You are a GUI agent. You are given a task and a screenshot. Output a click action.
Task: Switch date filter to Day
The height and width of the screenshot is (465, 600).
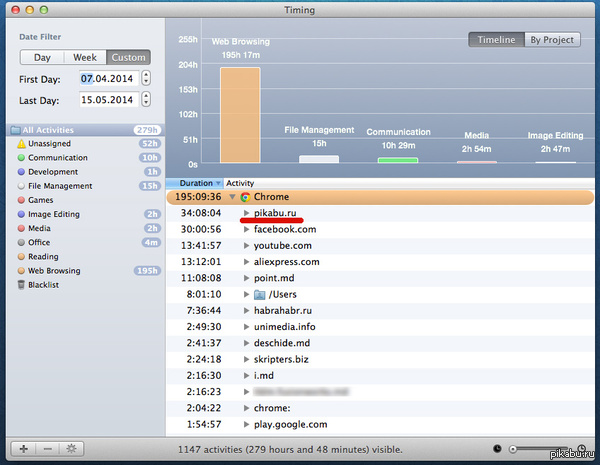tap(42, 58)
